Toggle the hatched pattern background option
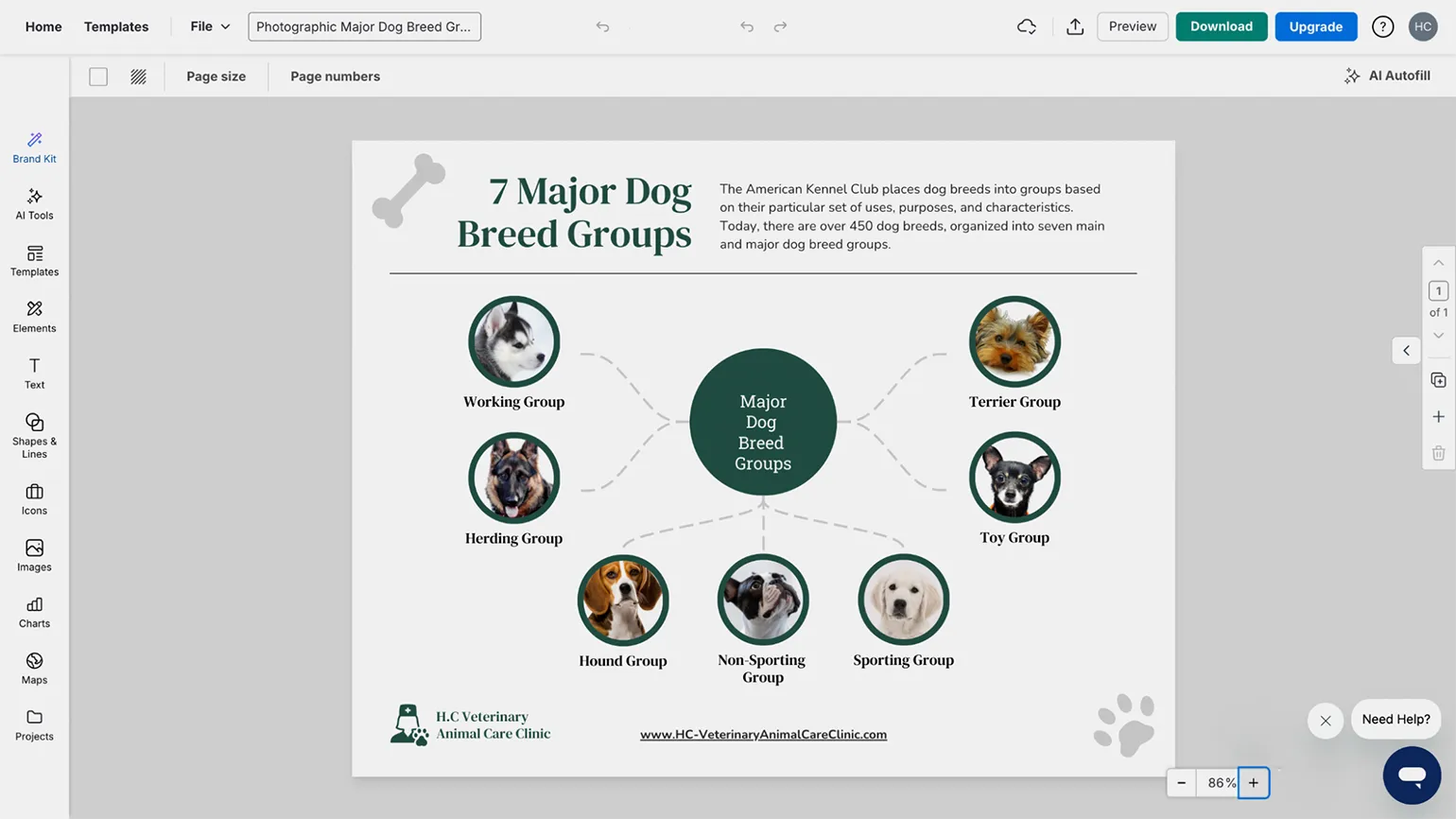Screen dimensions: 1456x819 [x=138, y=77]
